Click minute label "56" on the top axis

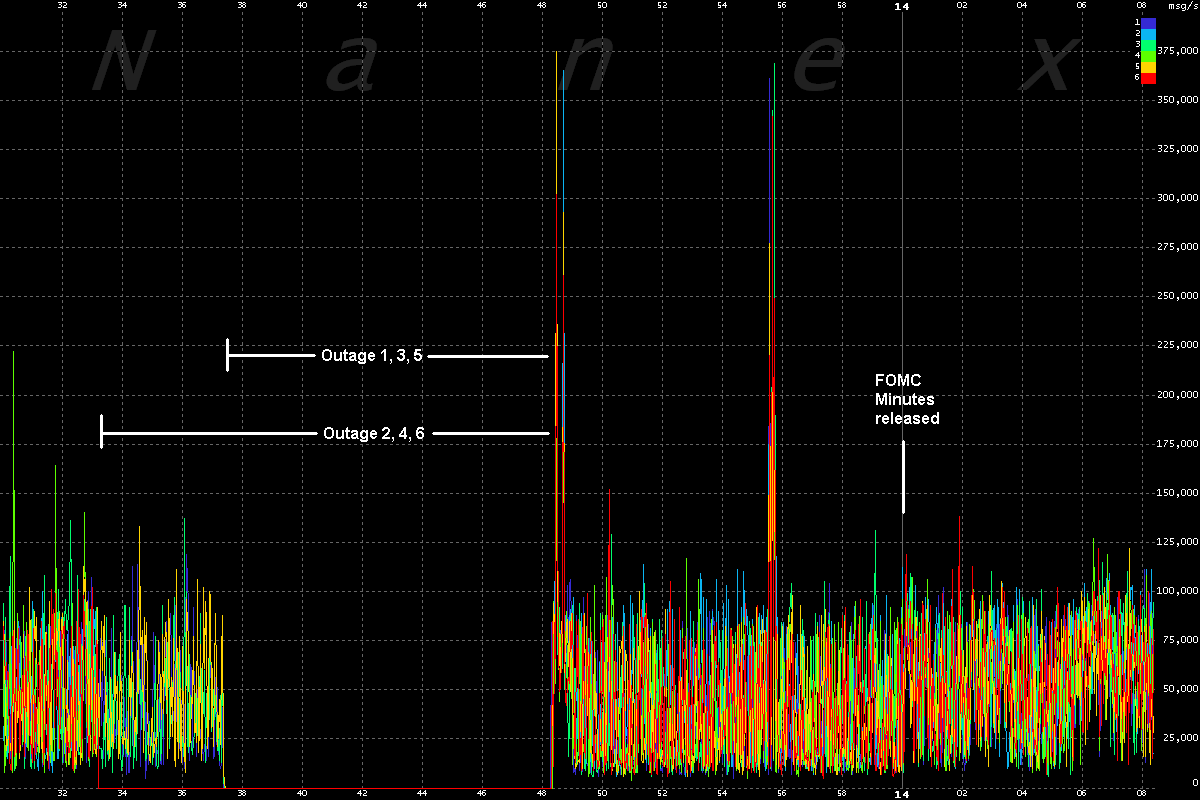tap(782, 6)
